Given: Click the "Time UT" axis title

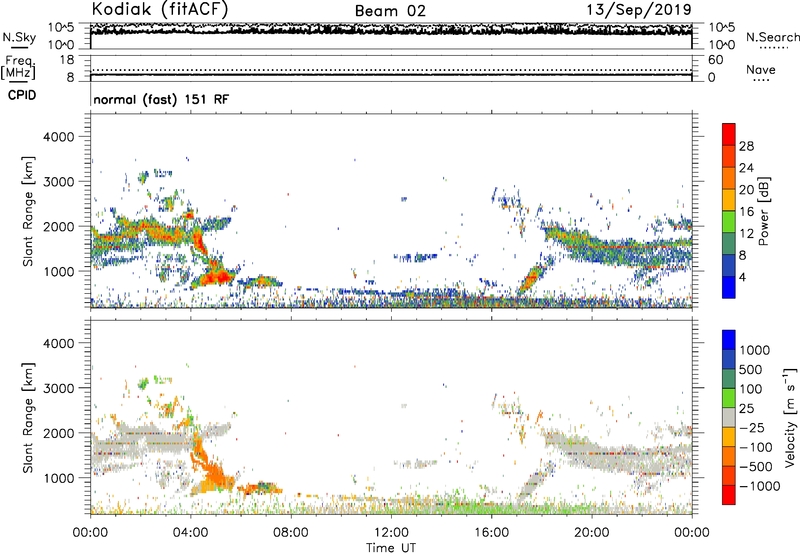Looking at the screenshot, I should (x=391, y=548).
